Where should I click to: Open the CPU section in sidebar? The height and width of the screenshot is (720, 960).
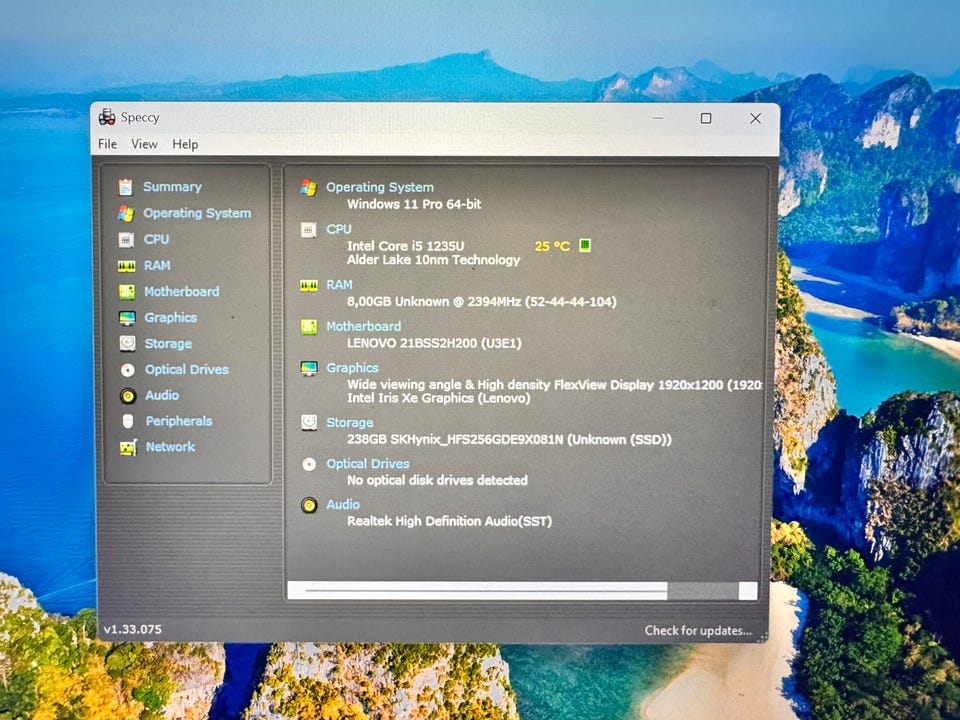(x=156, y=239)
